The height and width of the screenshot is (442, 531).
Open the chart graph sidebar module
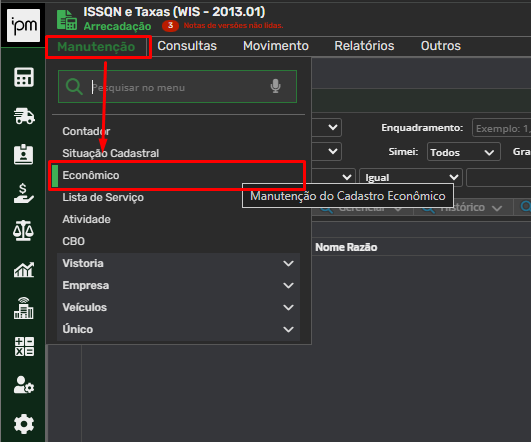tap(24, 270)
